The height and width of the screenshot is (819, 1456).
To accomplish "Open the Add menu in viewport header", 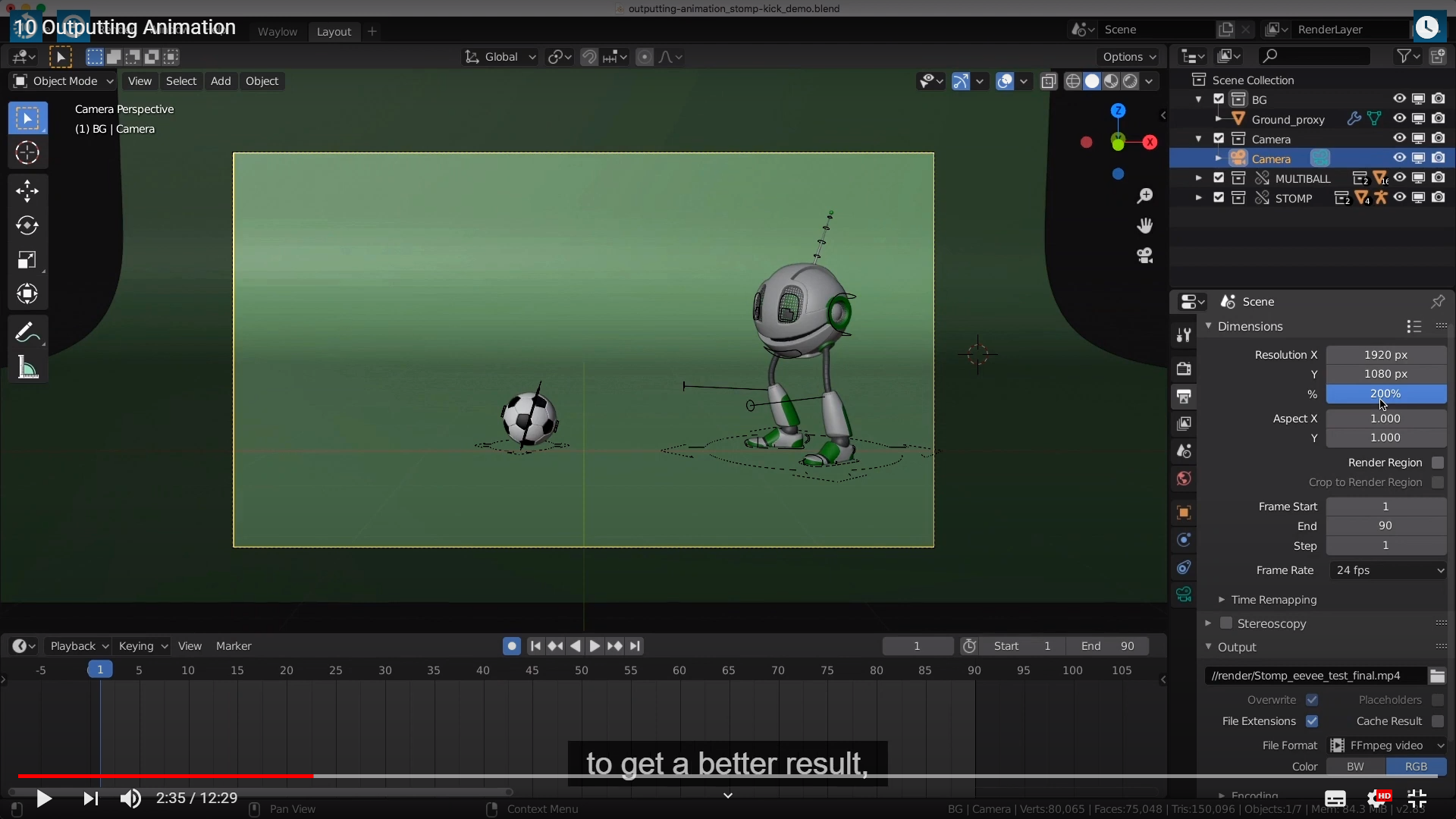I will [221, 81].
